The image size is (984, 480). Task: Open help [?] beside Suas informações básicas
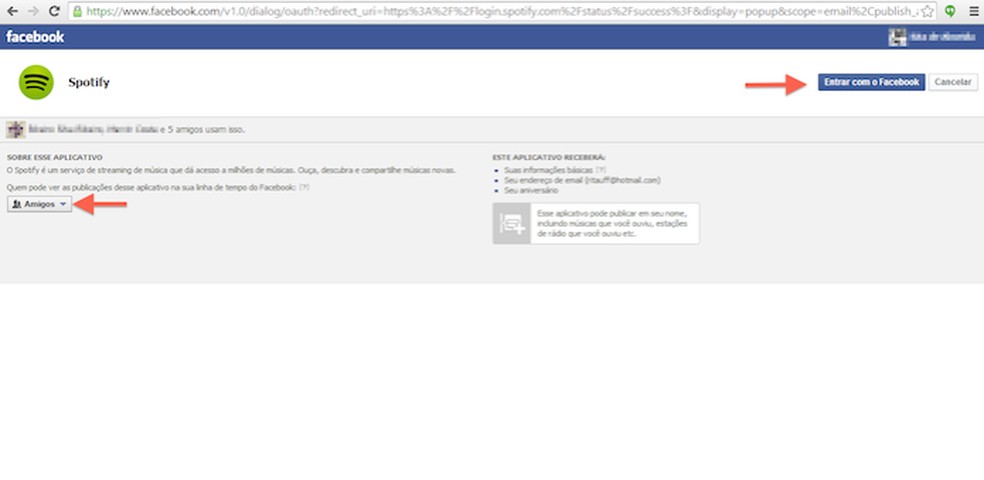pos(601,170)
